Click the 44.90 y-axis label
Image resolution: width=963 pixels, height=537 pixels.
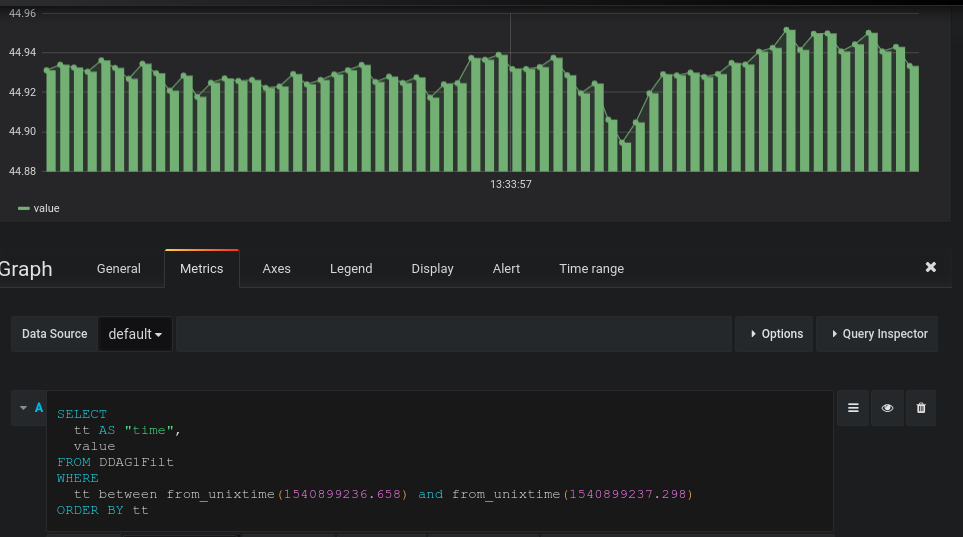click(x=22, y=131)
